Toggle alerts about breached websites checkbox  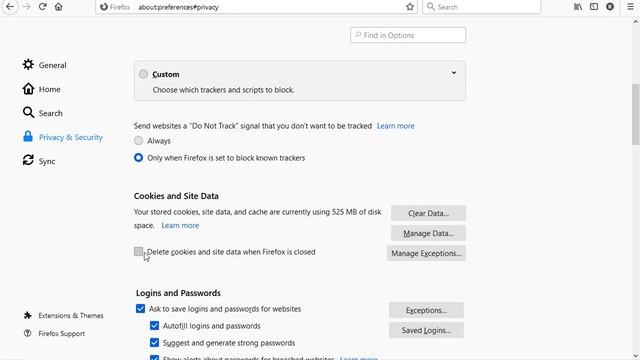pos(154,358)
